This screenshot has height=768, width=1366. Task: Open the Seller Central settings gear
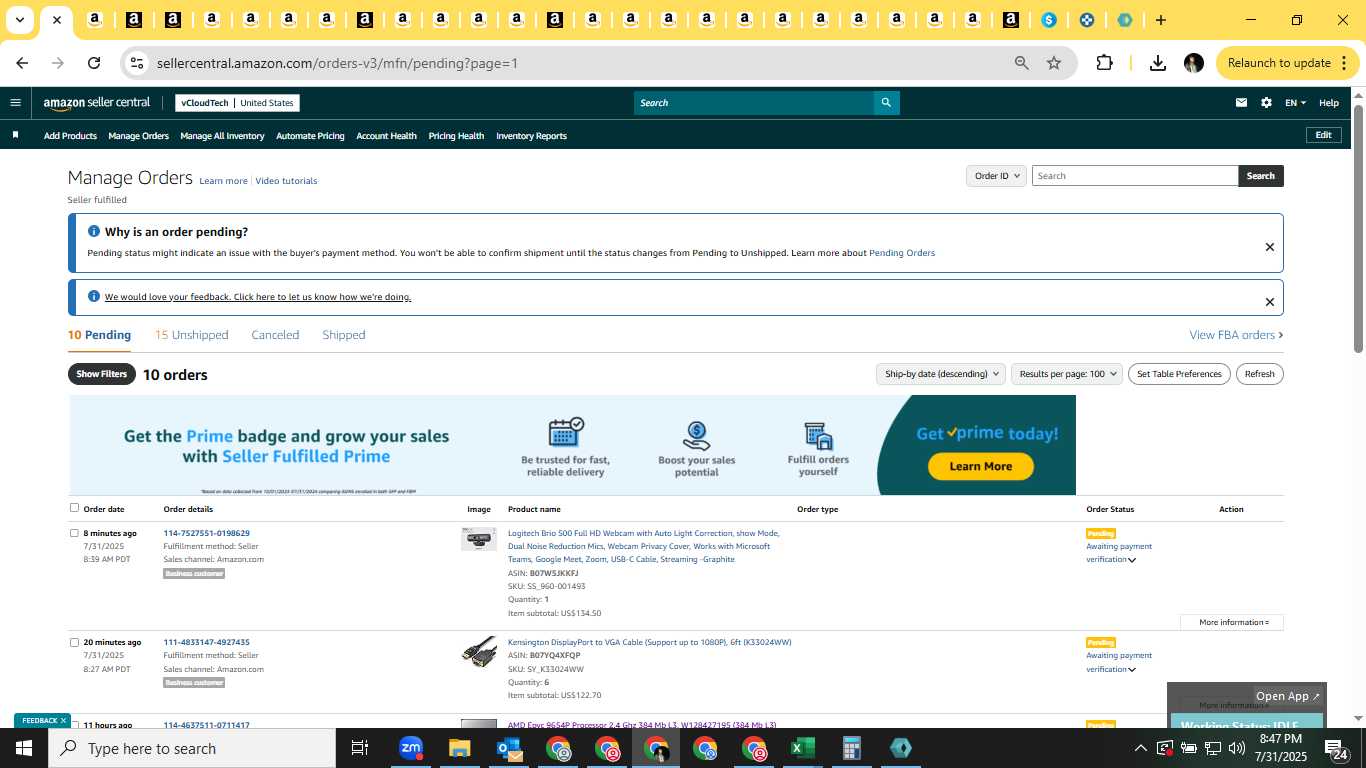pos(1266,103)
